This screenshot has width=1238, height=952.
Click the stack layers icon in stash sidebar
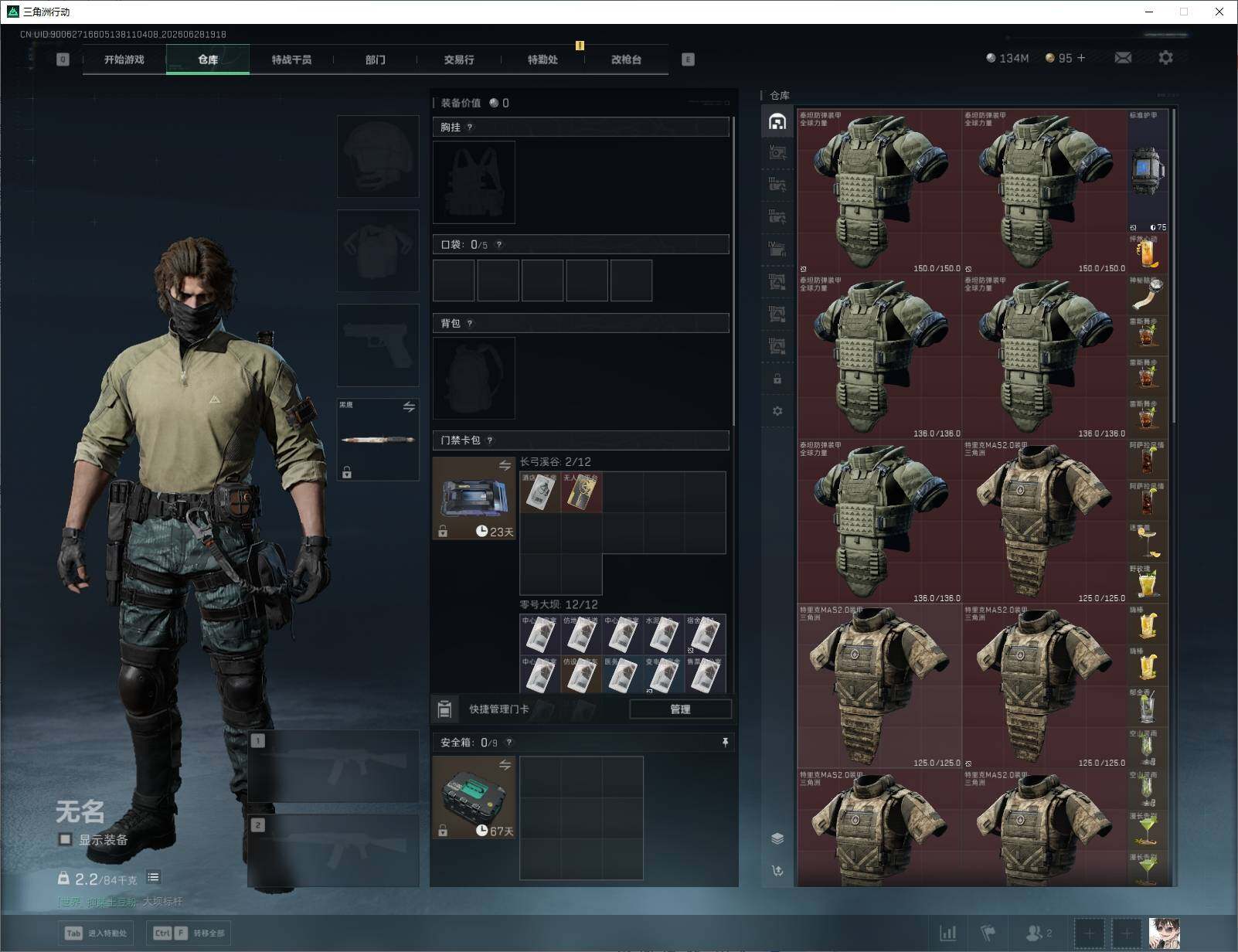click(x=777, y=839)
